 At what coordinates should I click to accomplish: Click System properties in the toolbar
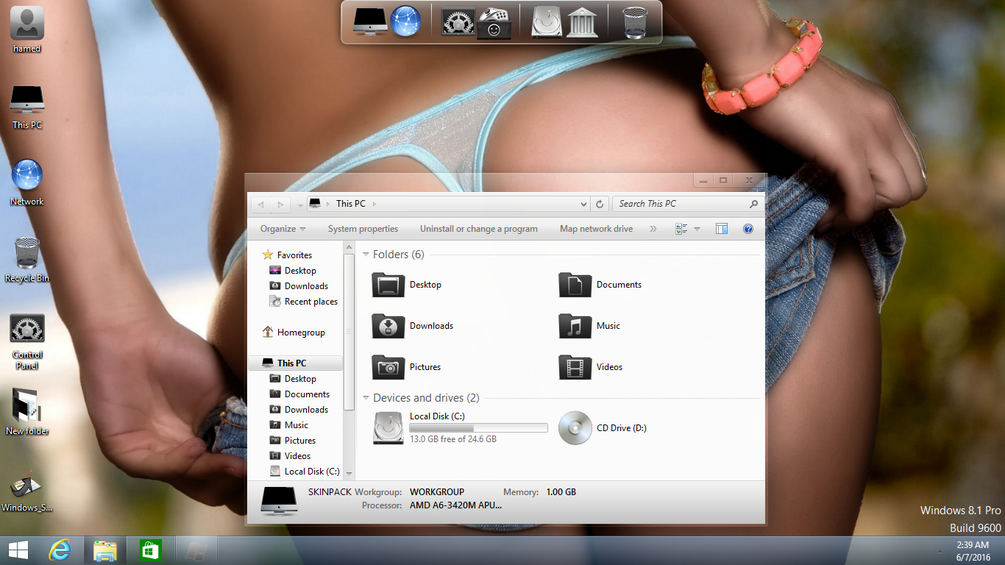363,229
